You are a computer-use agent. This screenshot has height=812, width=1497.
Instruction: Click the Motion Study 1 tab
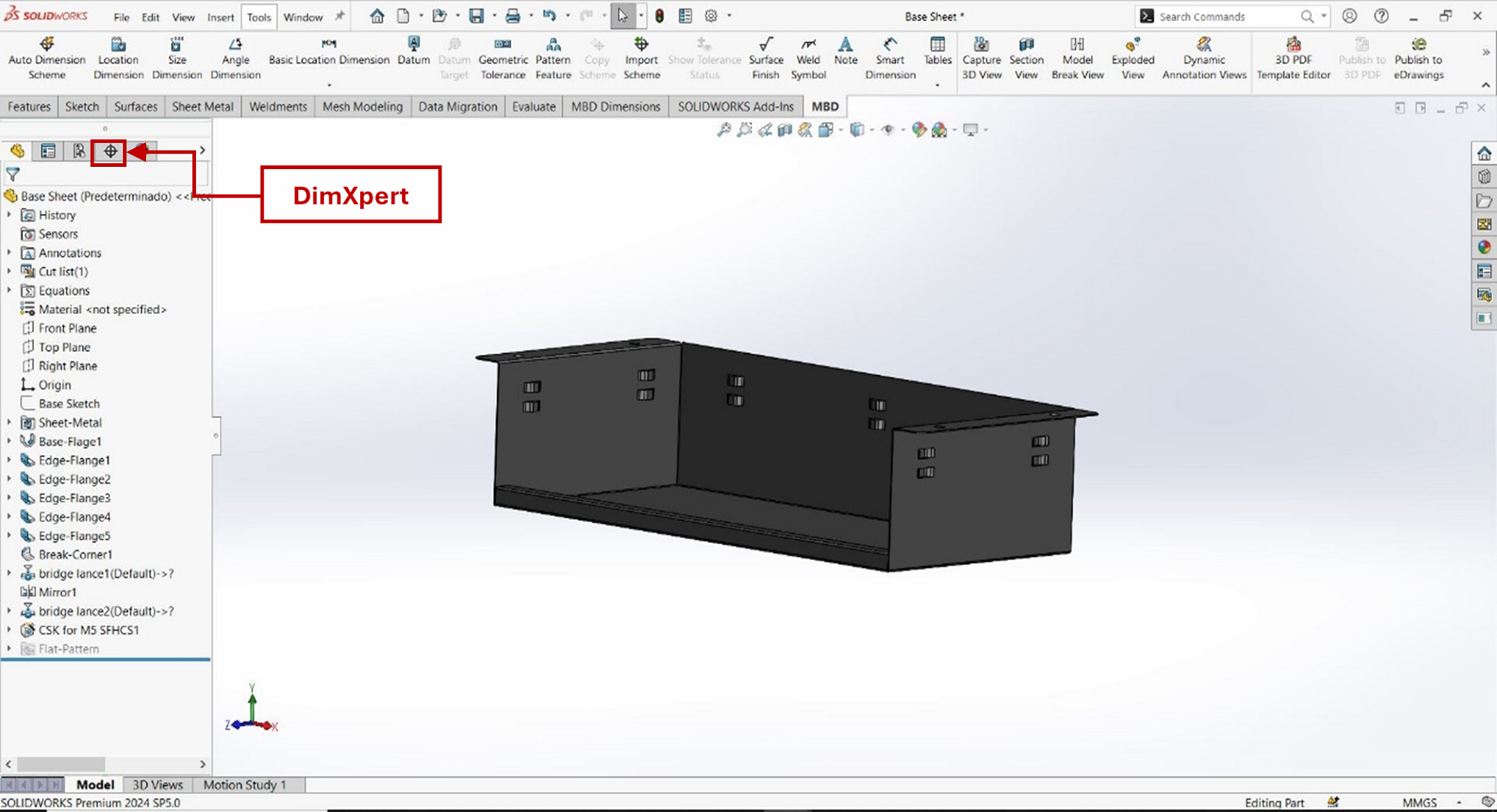click(x=245, y=784)
